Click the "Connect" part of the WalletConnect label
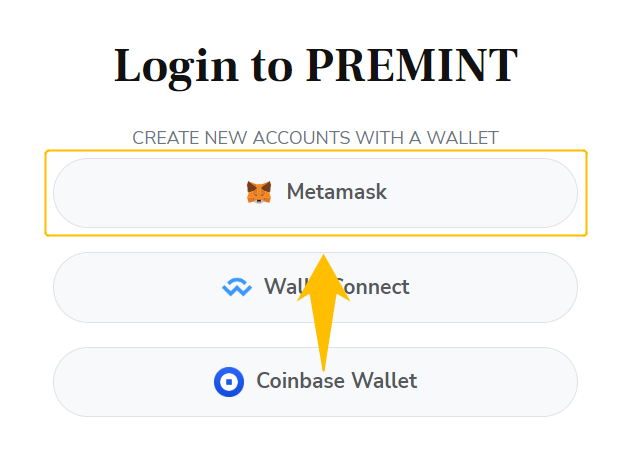This screenshot has height=450, width=640. coord(372,287)
